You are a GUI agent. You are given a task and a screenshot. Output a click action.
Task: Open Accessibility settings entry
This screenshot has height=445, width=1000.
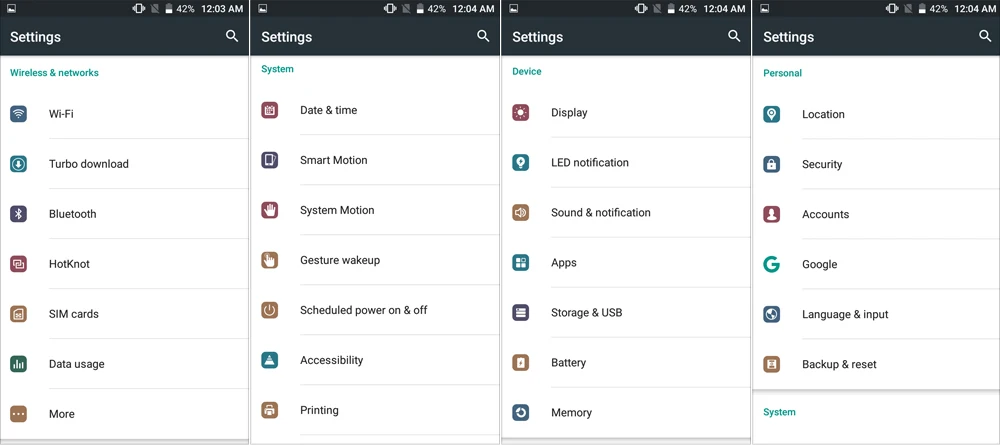pos(375,360)
